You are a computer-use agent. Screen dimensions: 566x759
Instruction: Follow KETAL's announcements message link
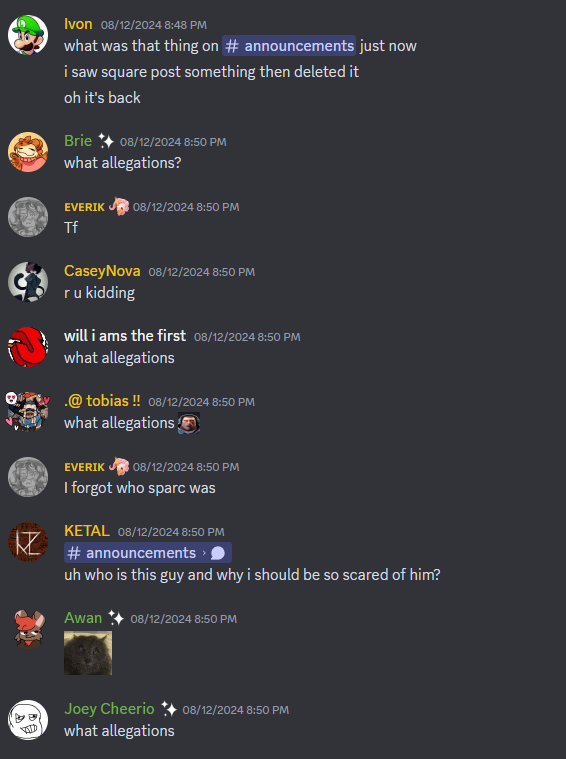148,553
